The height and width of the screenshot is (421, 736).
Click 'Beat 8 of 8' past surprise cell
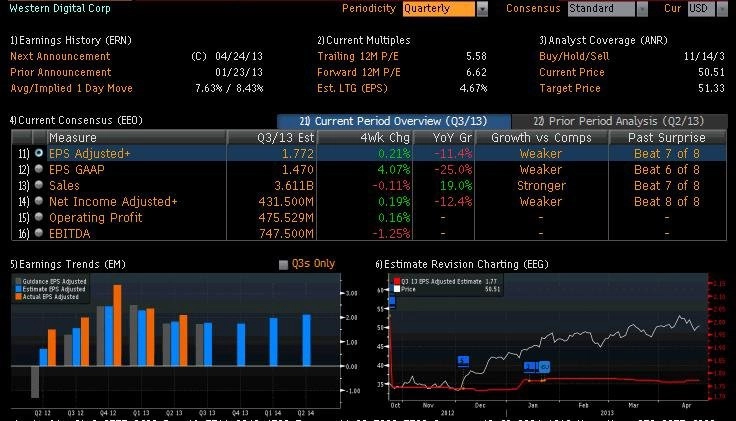[x=667, y=201]
